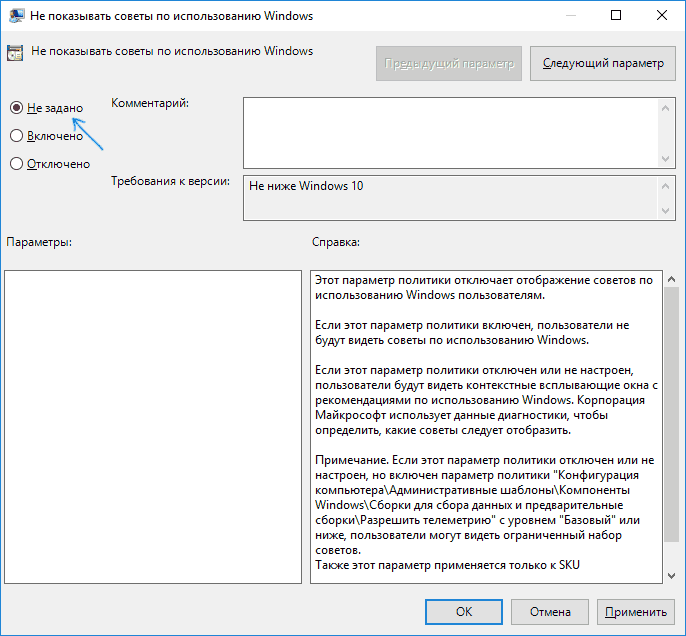Click the window title text
The width and height of the screenshot is (686, 636).
(x=172, y=16)
